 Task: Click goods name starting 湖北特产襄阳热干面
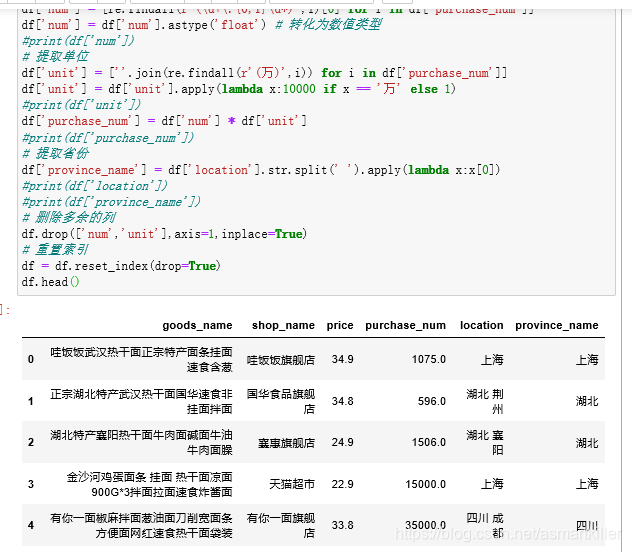[x=141, y=442]
